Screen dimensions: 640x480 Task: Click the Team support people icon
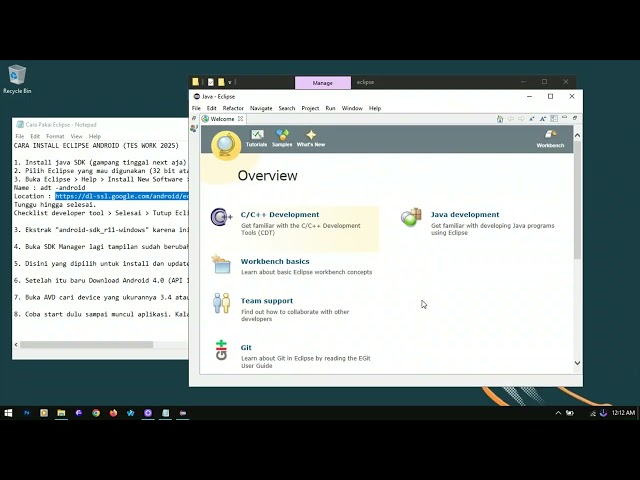(x=221, y=303)
